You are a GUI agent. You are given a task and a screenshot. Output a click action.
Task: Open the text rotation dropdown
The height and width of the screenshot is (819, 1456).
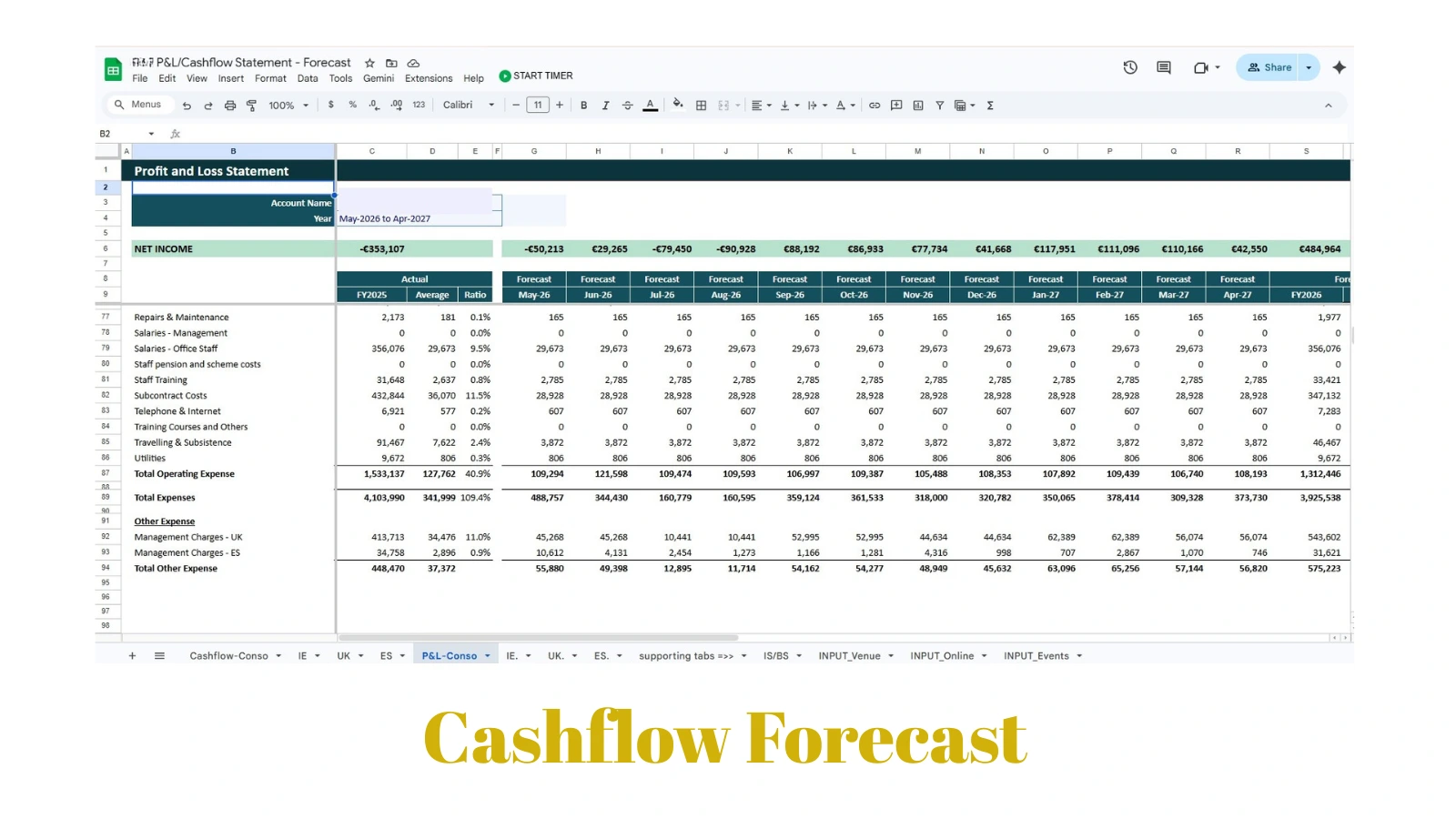point(845,106)
